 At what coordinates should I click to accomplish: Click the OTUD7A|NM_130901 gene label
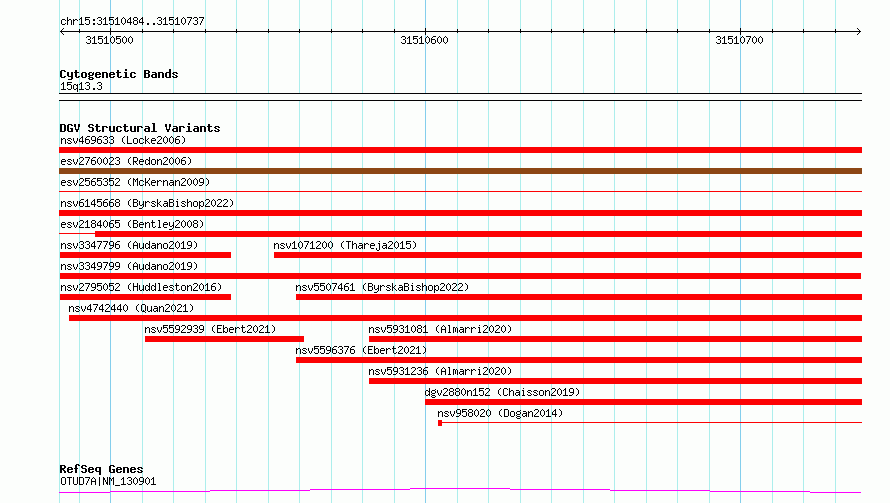click(x=108, y=481)
